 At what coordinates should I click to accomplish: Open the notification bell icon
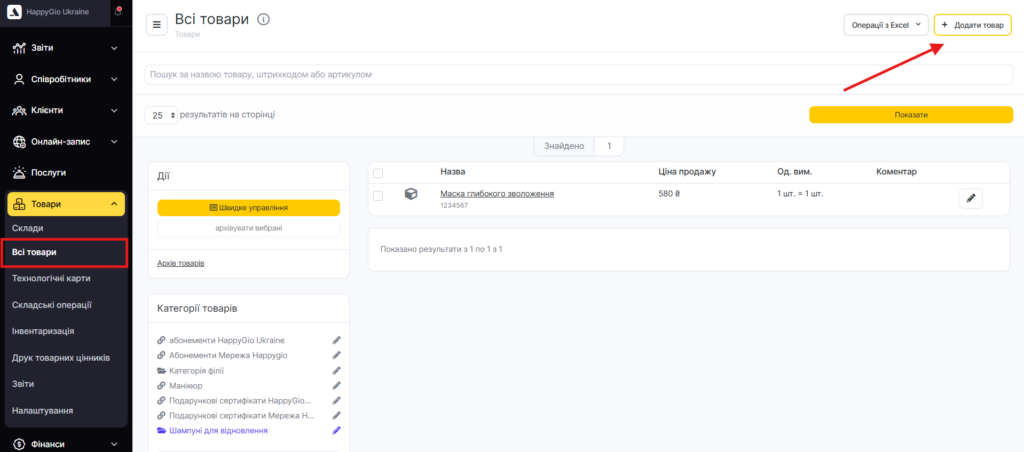(x=117, y=12)
